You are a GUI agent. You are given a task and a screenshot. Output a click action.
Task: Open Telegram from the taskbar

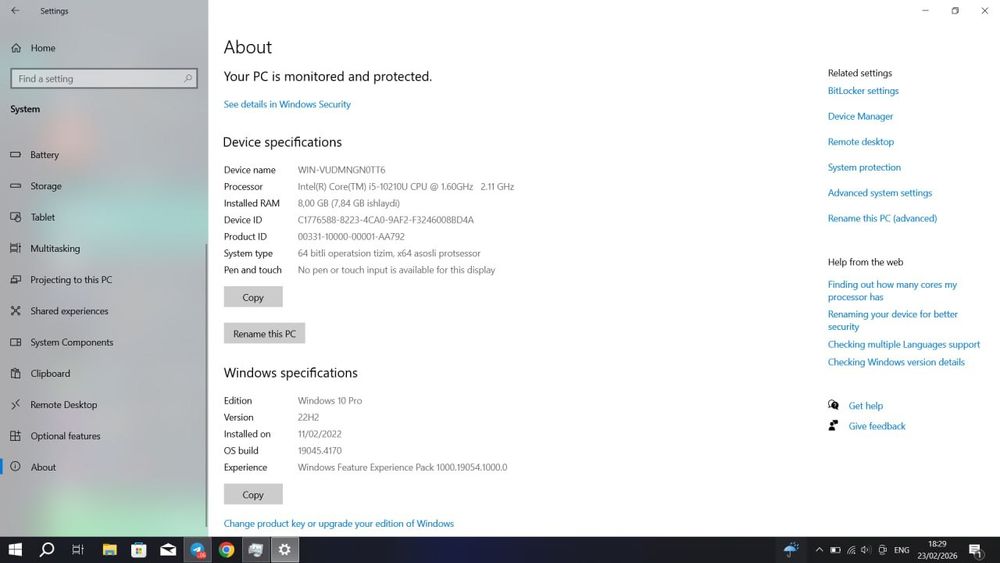[x=198, y=550]
